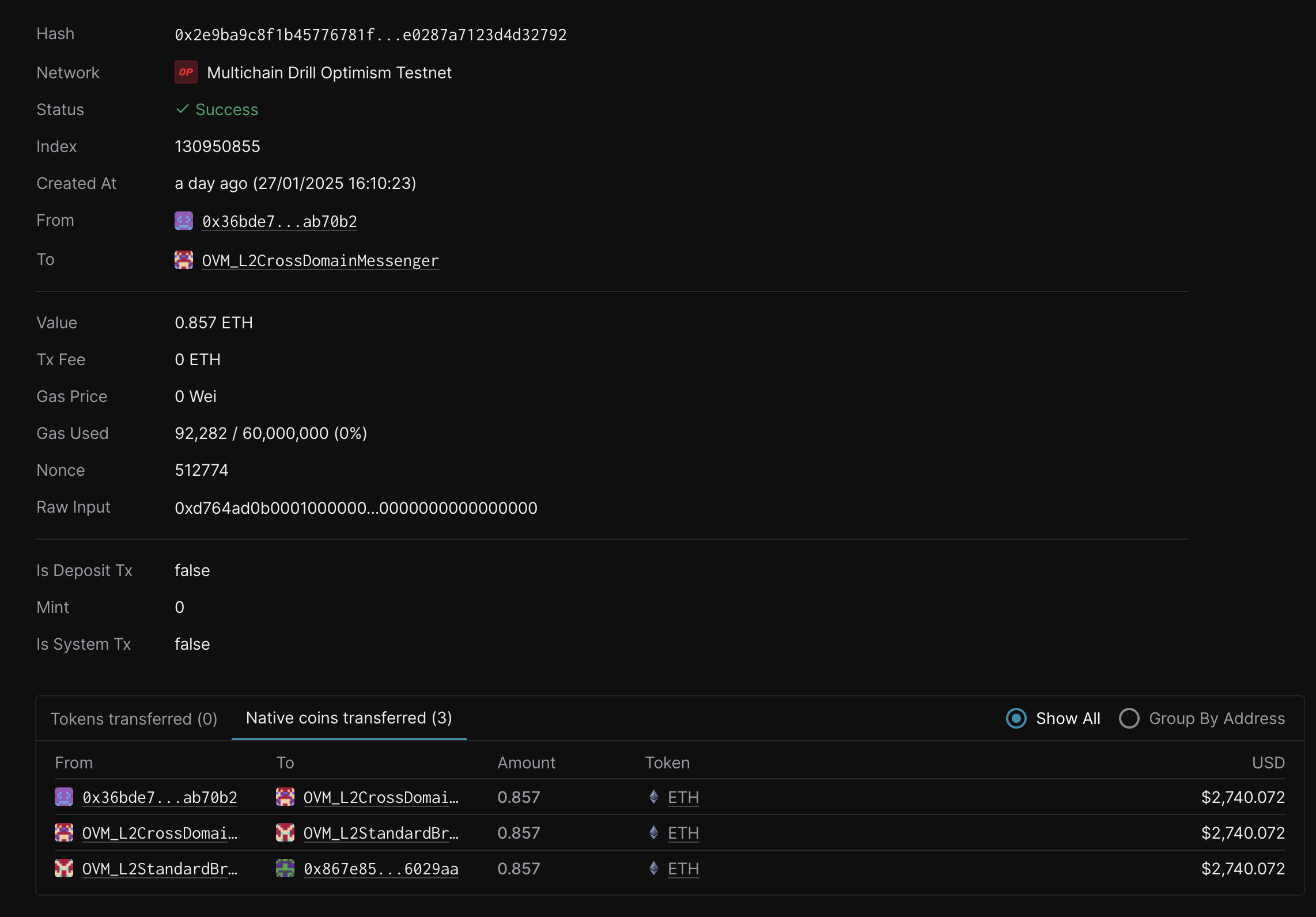Image resolution: width=1316 pixels, height=917 pixels.
Task: Click the identicon avatar beside the From address
Action: pos(183,221)
